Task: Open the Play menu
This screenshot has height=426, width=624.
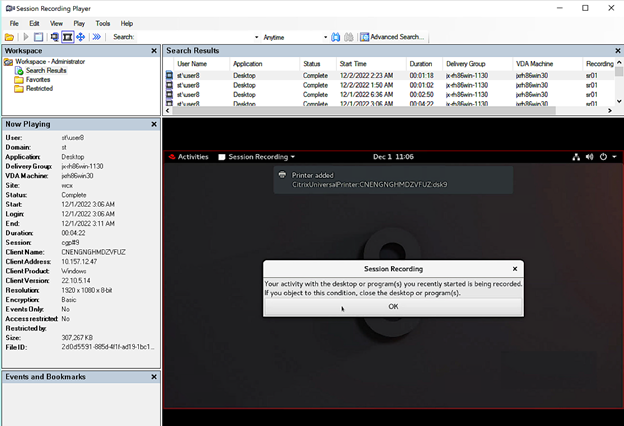Action: (79, 23)
